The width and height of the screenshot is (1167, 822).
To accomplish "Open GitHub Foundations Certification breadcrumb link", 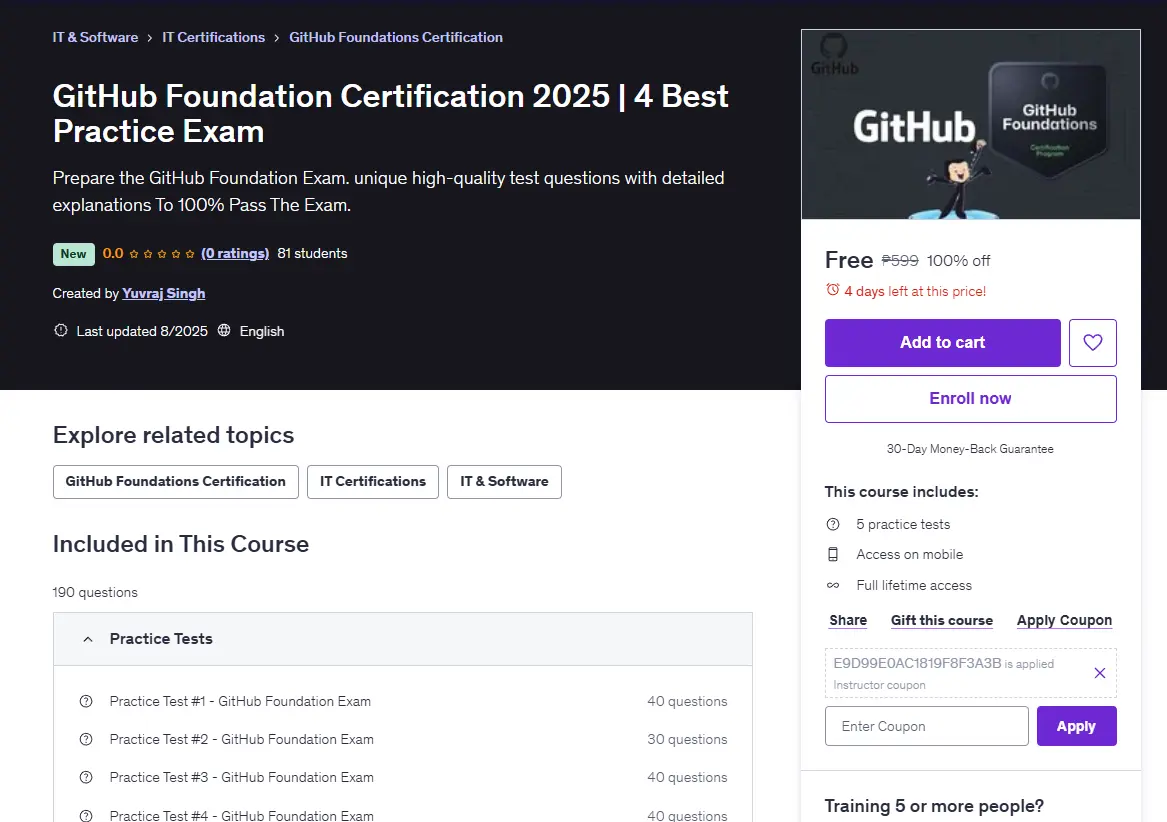I will [x=396, y=37].
